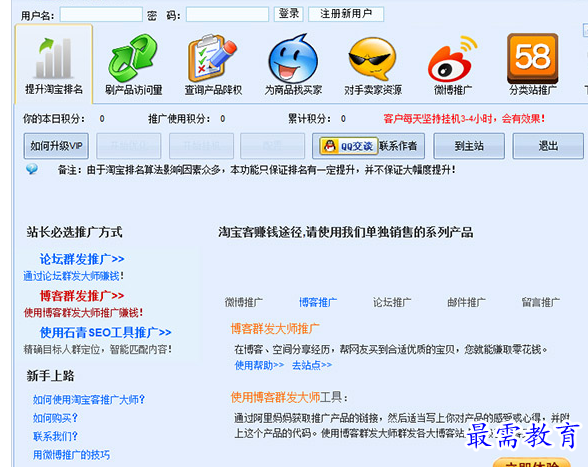This screenshot has width=588, height=467.
Task: Switch to the 邮件推广 sub-tab
Action: pyautogui.click(x=466, y=302)
